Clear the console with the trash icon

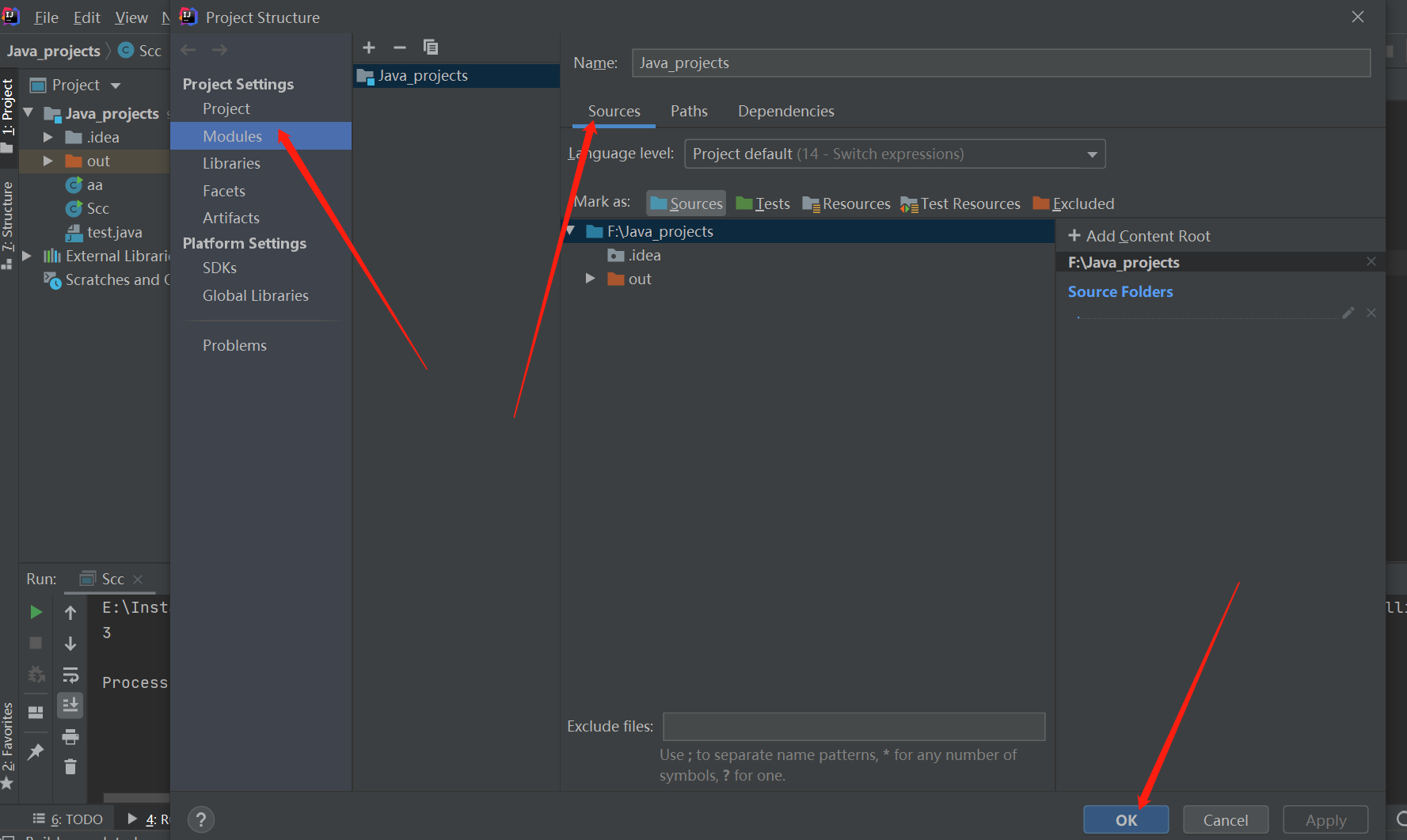pyautogui.click(x=70, y=766)
